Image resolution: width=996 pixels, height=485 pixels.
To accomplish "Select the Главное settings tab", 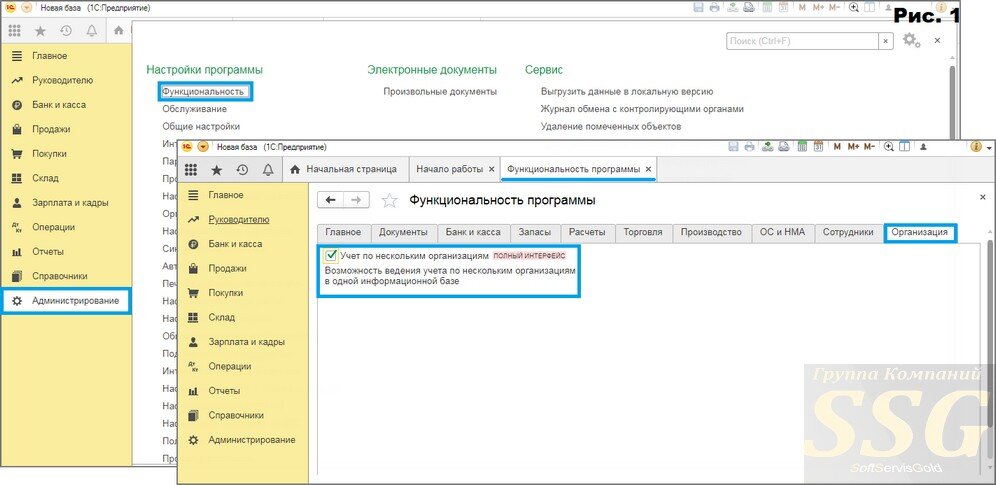I will click(344, 232).
